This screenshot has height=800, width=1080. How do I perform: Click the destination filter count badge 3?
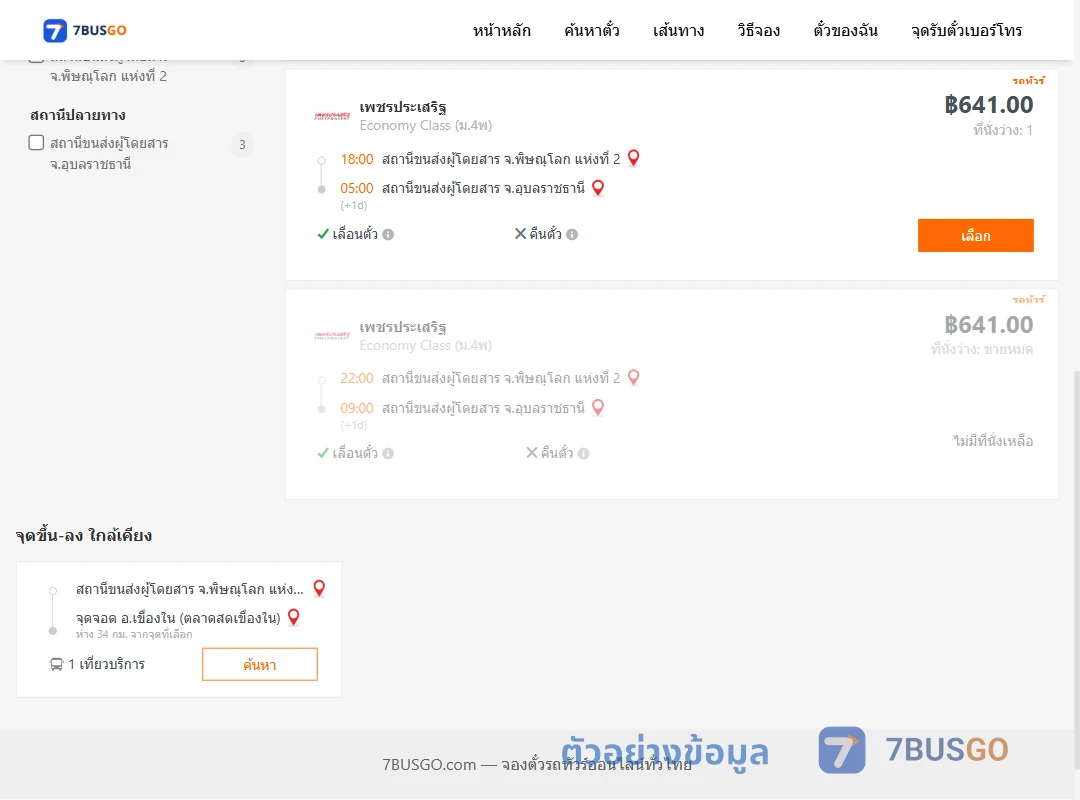point(242,145)
